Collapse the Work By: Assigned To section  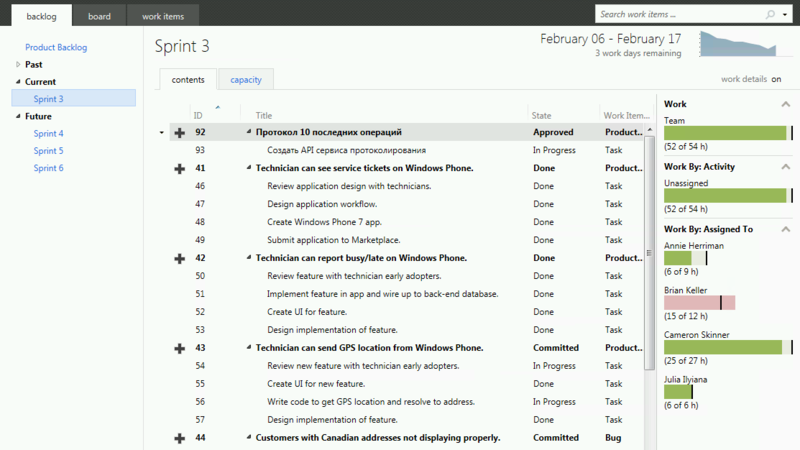(786, 230)
